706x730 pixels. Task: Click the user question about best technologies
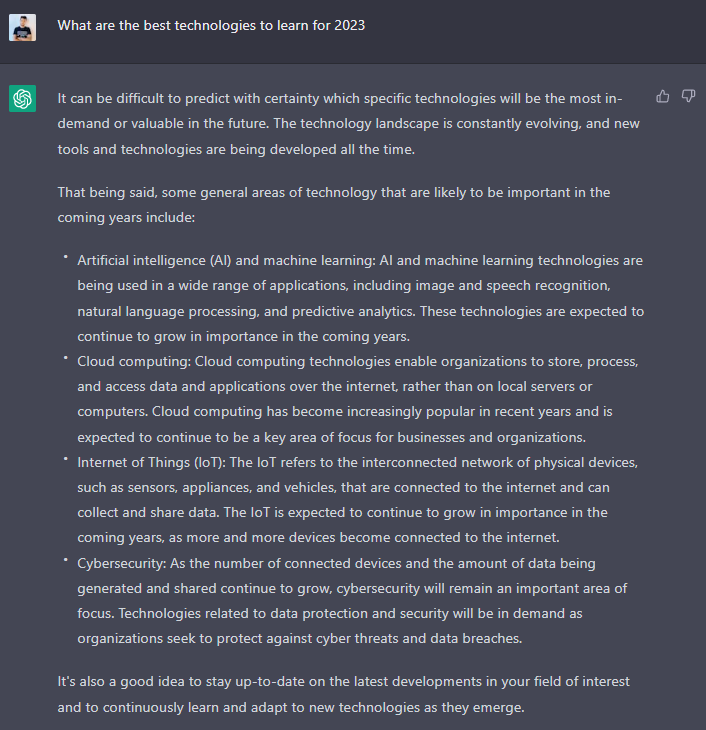(x=211, y=26)
